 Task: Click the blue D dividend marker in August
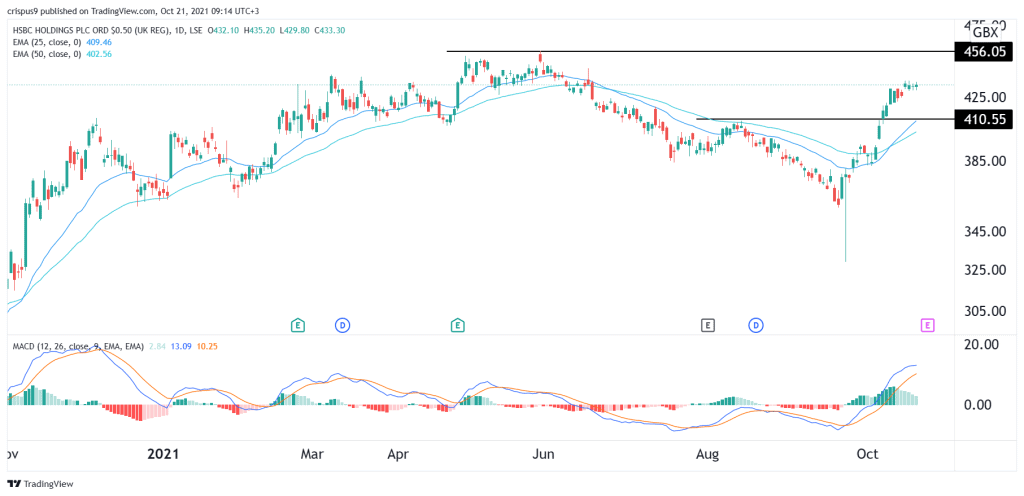tap(756, 324)
